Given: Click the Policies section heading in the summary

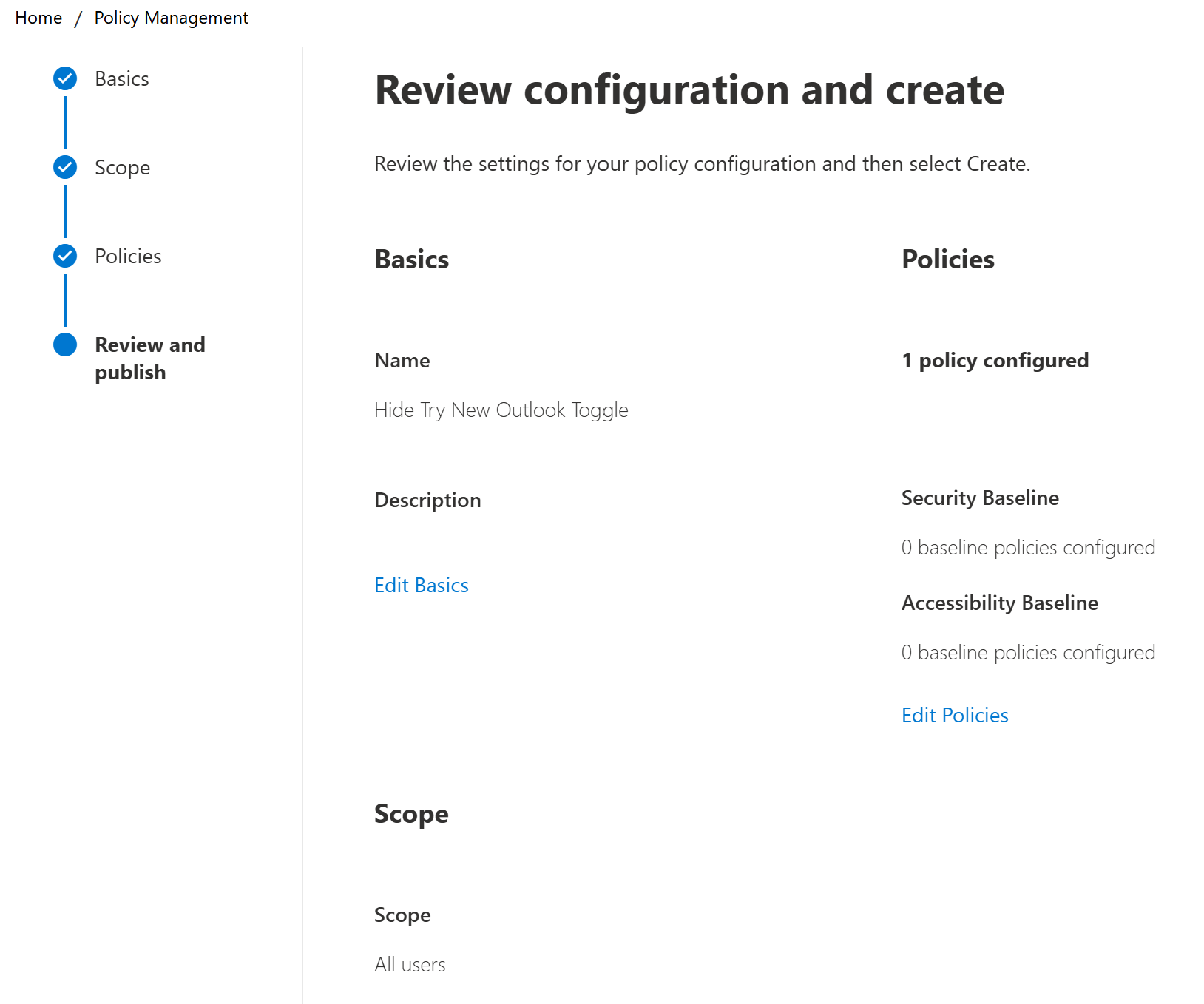Looking at the screenshot, I should click(947, 260).
